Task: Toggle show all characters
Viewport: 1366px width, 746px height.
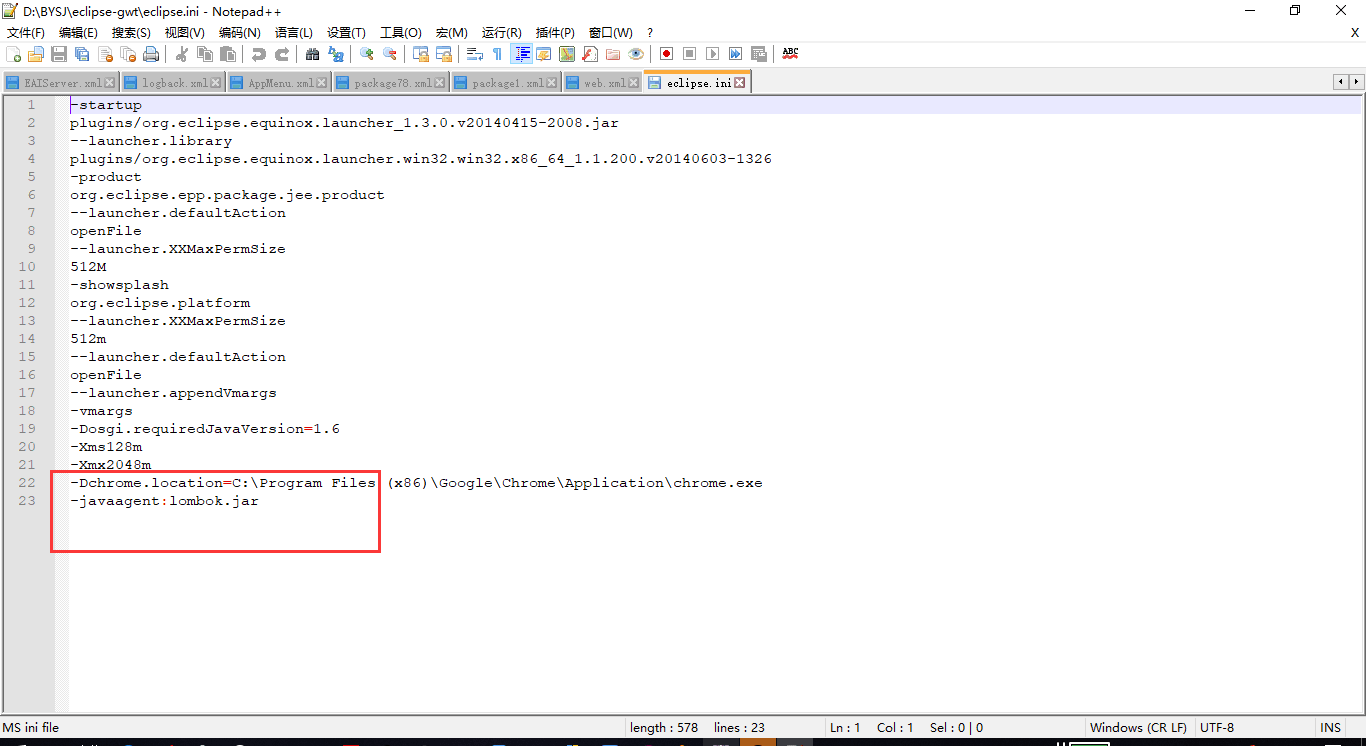Action: pyautogui.click(x=495, y=53)
